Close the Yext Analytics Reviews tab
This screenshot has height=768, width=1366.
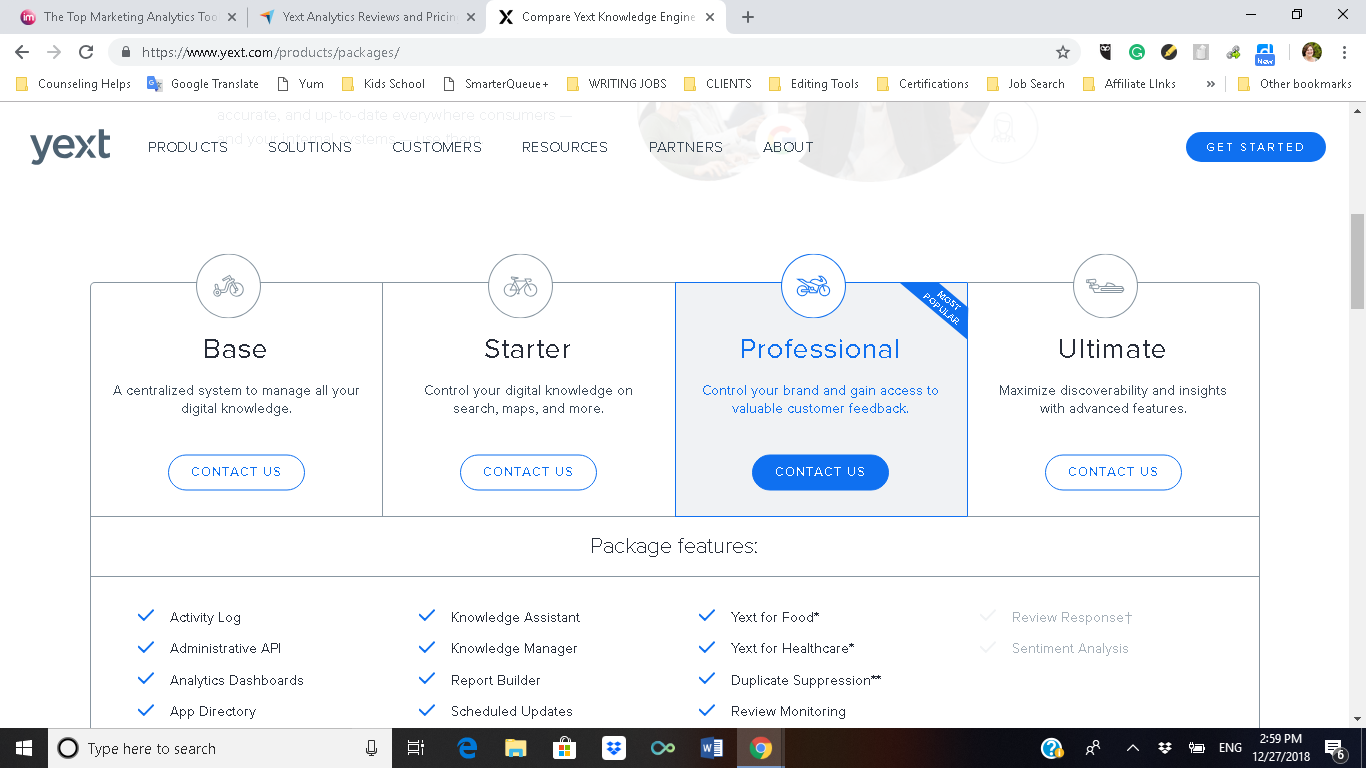pyautogui.click(x=471, y=17)
